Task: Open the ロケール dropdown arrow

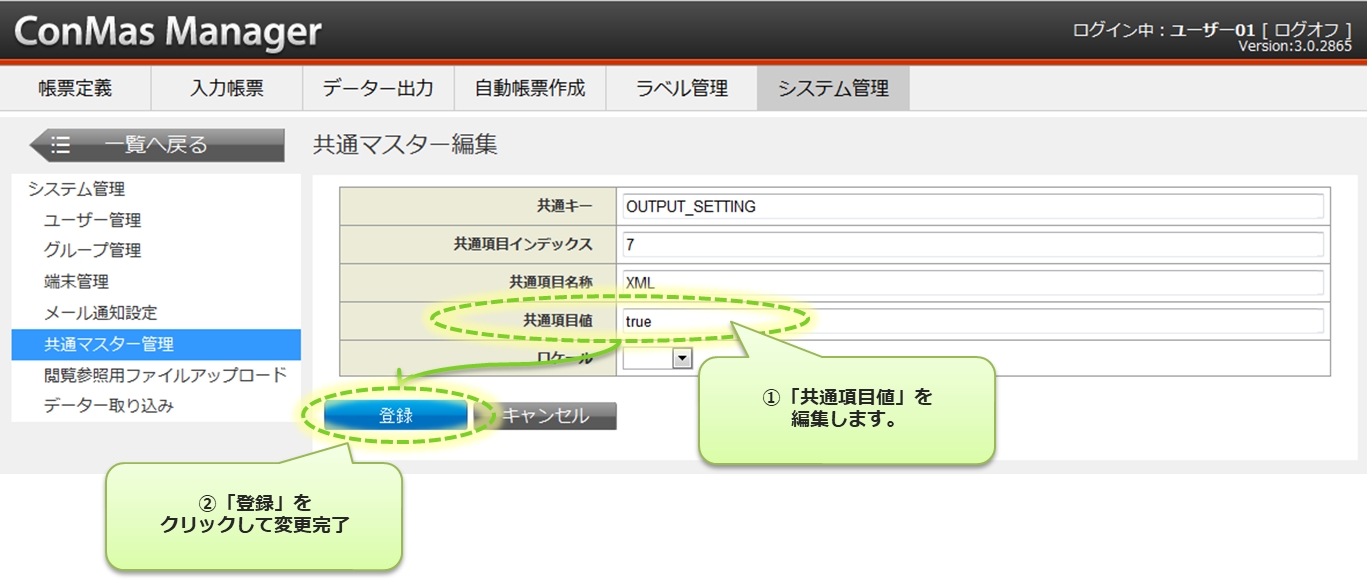Action: [683, 358]
